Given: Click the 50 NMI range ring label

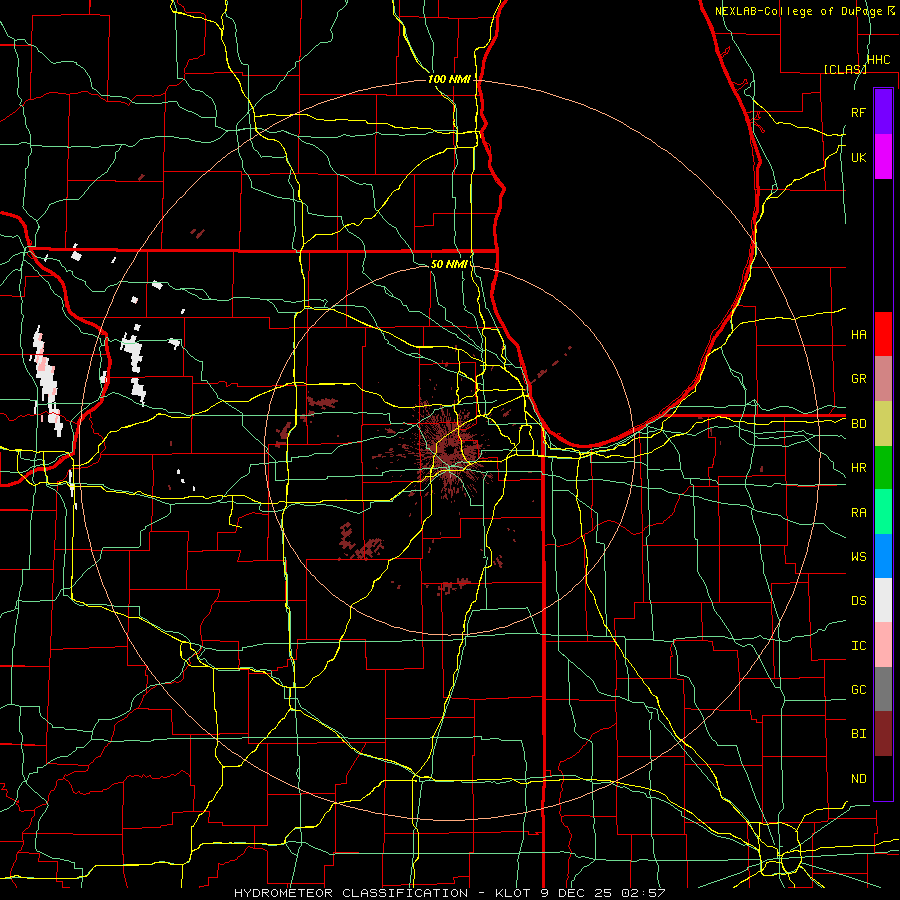Looking at the screenshot, I should [x=449, y=264].
